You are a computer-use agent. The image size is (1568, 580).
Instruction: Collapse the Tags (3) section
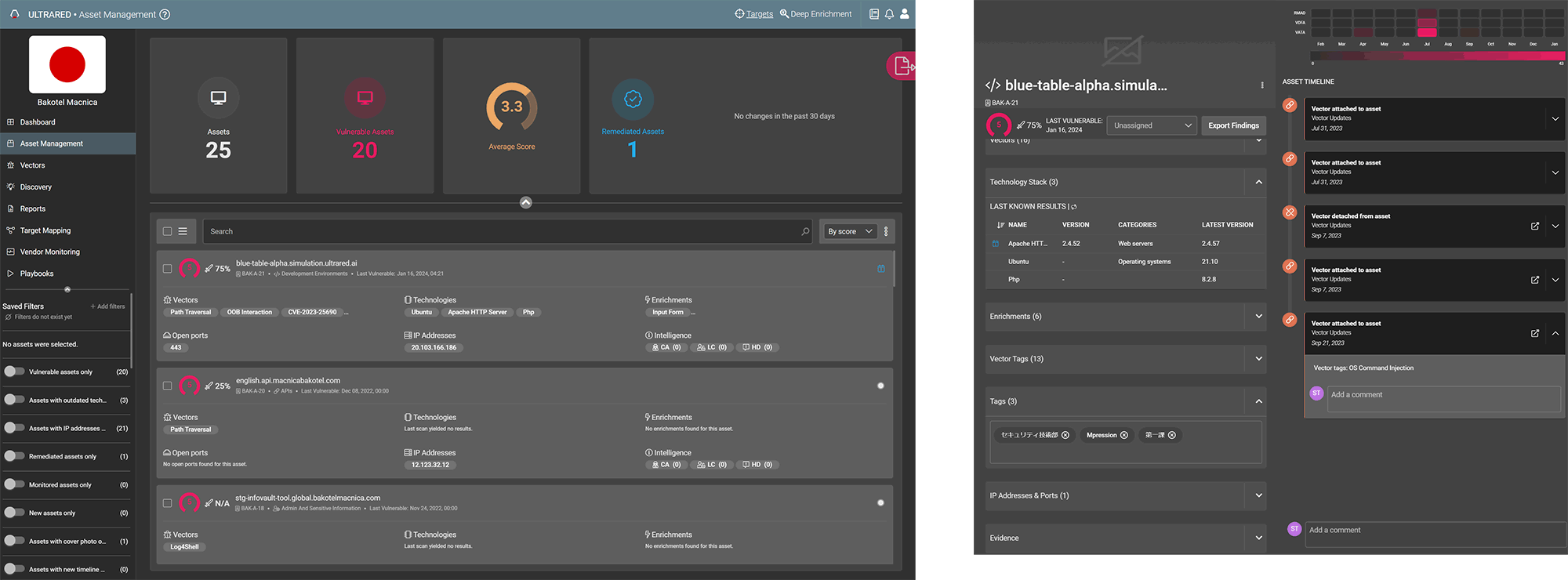click(x=1258, y=401)
